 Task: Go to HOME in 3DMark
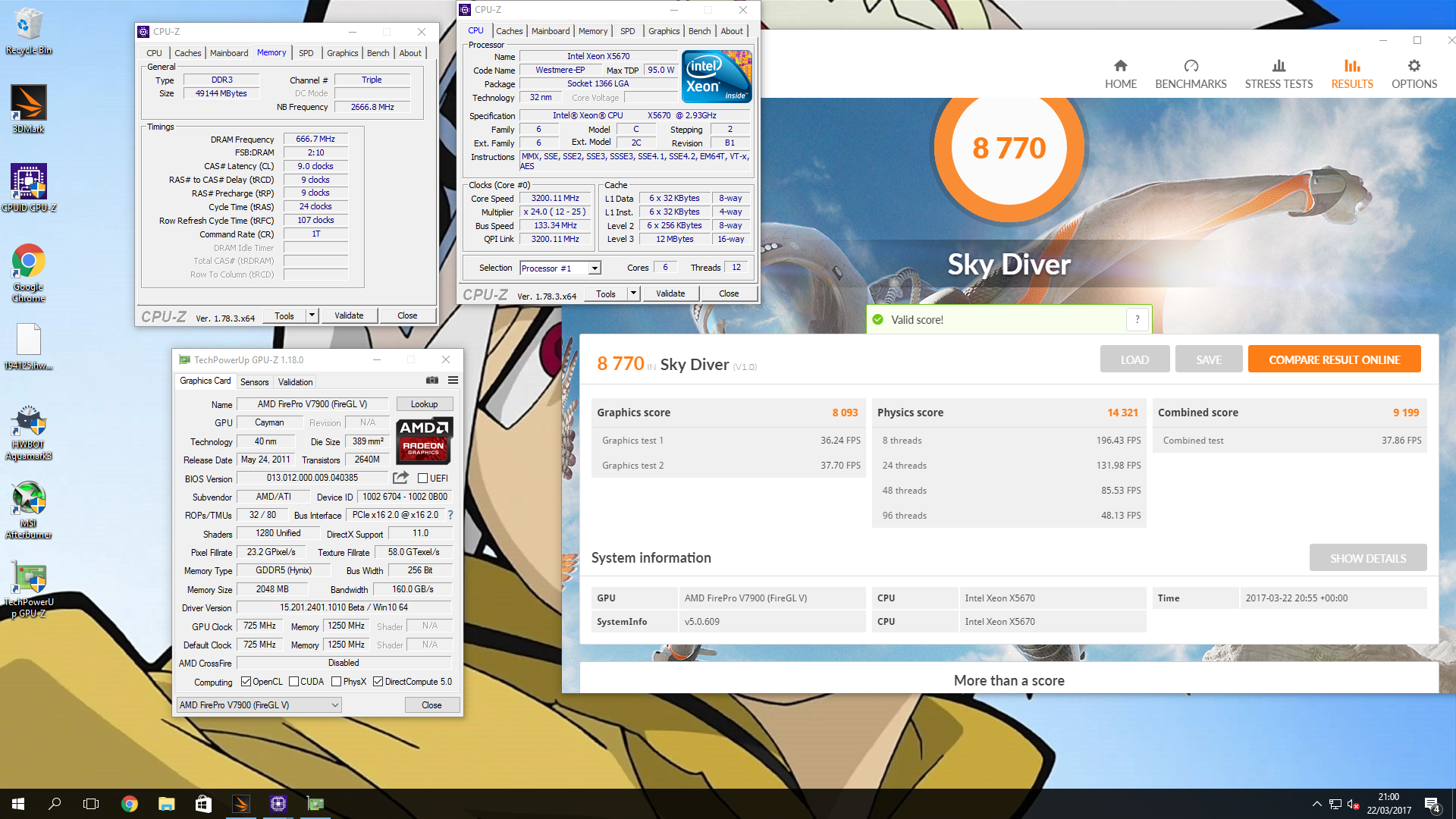1121,74
